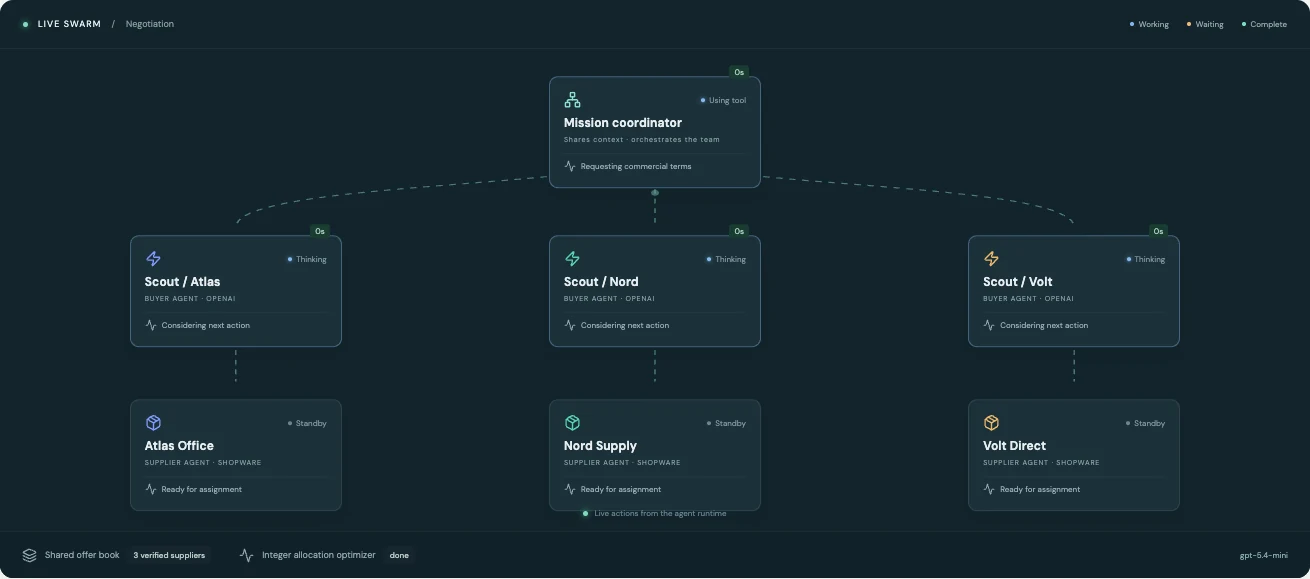Click SUPPLIER AGENT · SHOPWARE under Nord Supply
Image resolution: width=1310 pixels, height=579 pixels.
(x=622, y=462)
